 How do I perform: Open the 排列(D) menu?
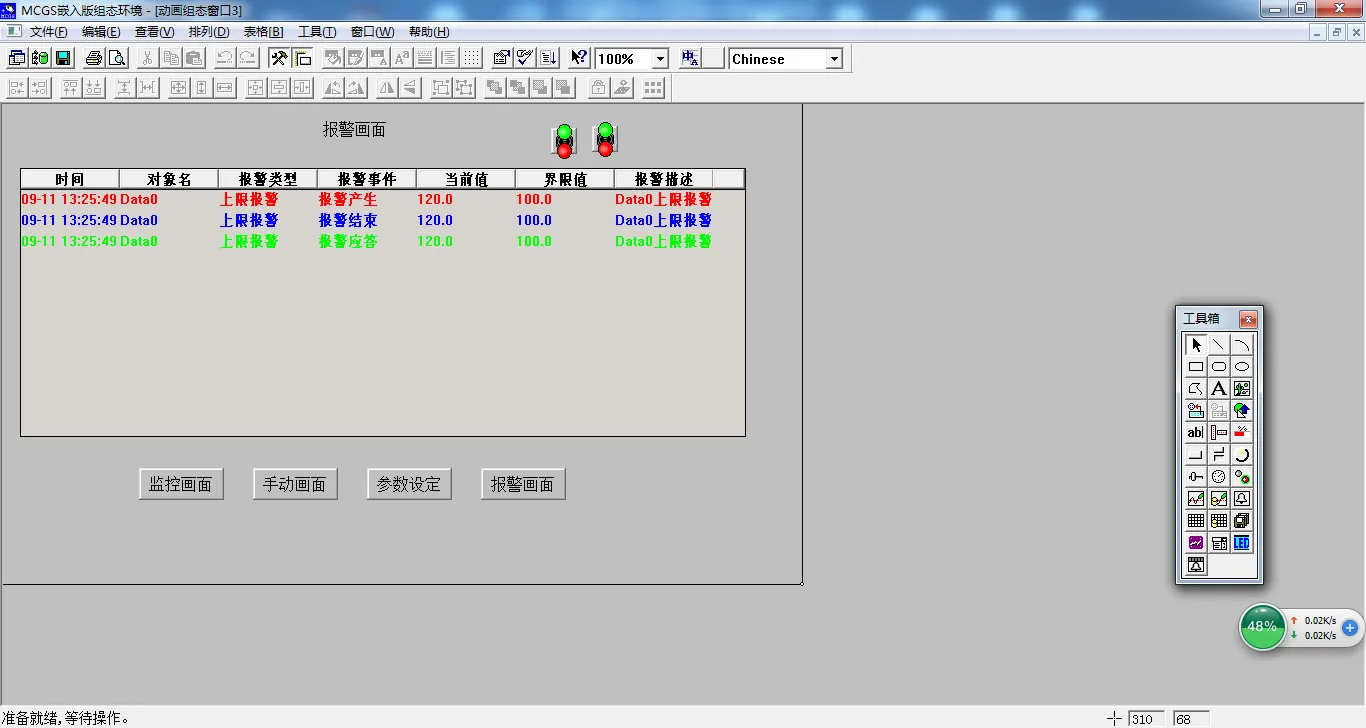click(209, 32)
